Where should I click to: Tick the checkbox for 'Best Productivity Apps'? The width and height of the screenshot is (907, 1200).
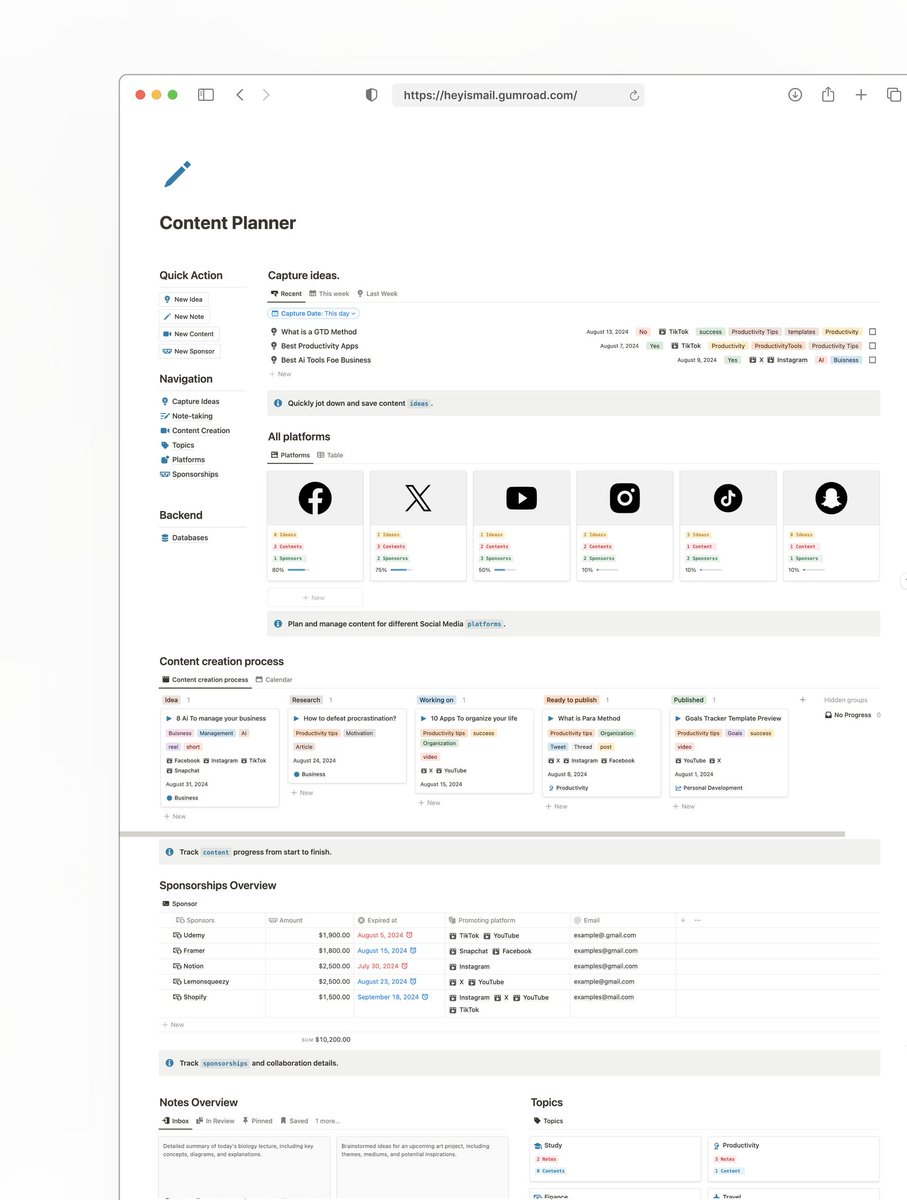[872, 346]
